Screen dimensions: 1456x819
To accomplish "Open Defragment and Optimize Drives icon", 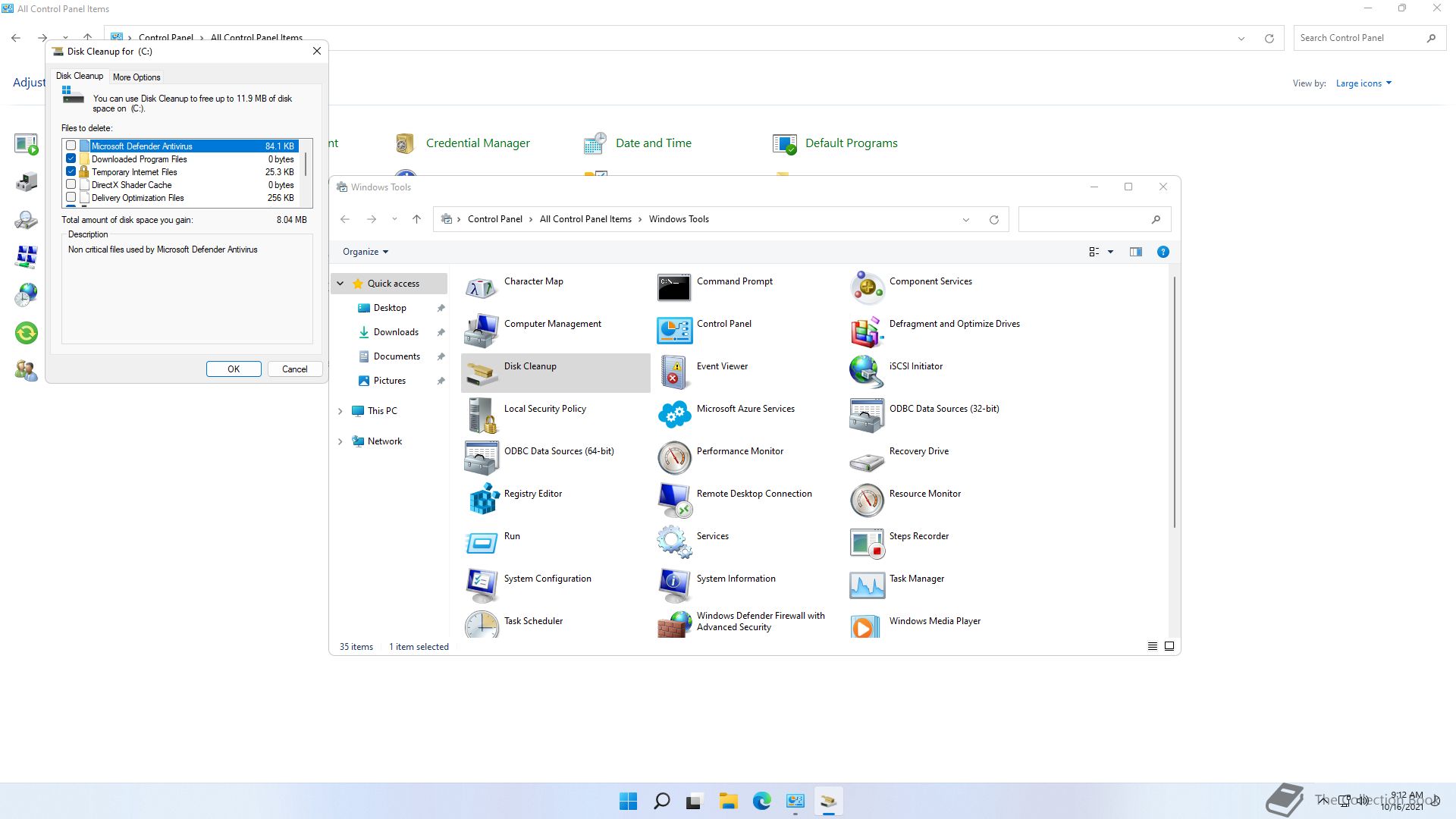I will click(x=867, y=331).
